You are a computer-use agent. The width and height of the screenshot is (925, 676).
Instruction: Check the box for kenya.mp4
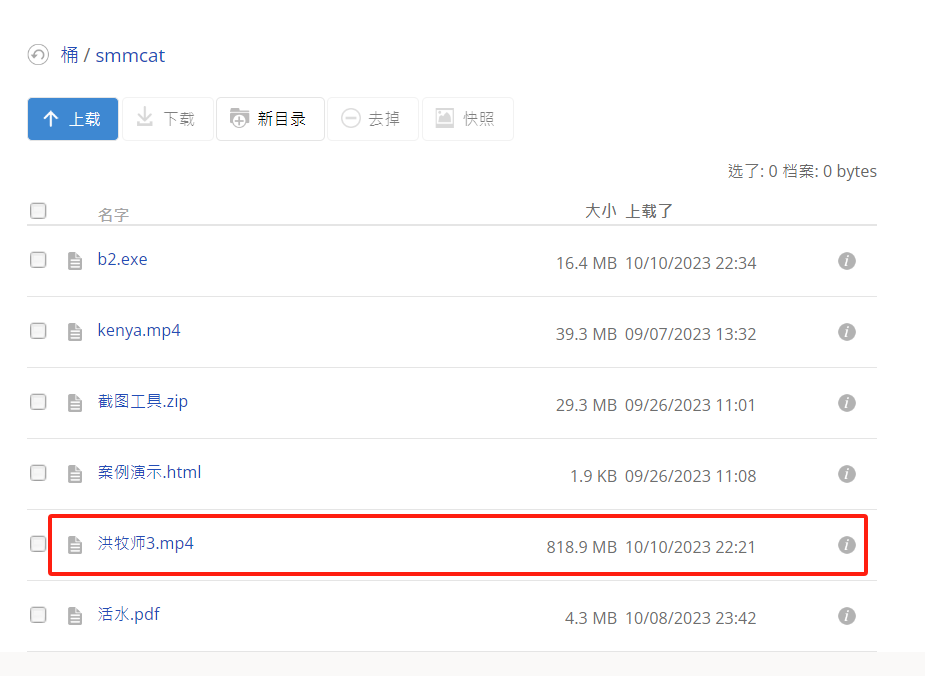[x=38, y=331]
